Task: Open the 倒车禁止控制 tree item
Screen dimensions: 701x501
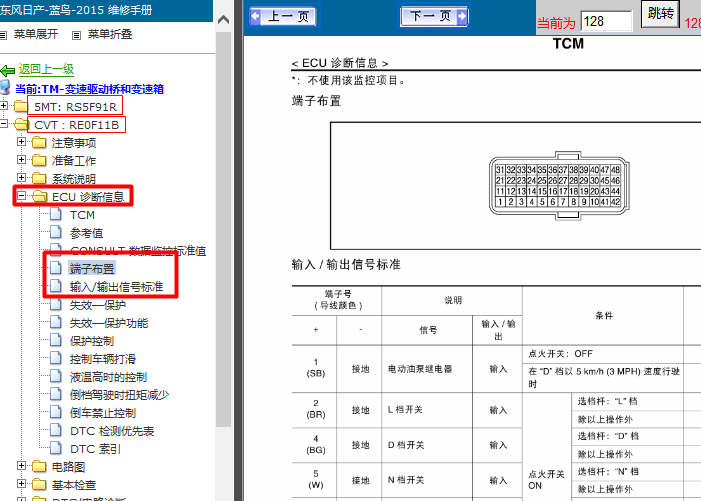Action: (x=102, y=413)
